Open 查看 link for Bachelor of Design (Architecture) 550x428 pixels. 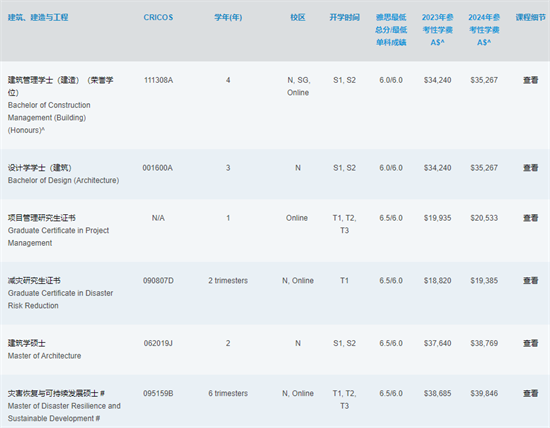click(x=530, y=168)
